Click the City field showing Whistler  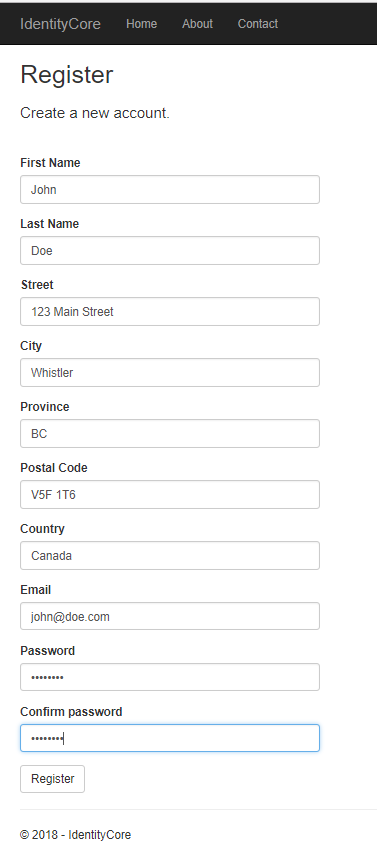[170, 373]
